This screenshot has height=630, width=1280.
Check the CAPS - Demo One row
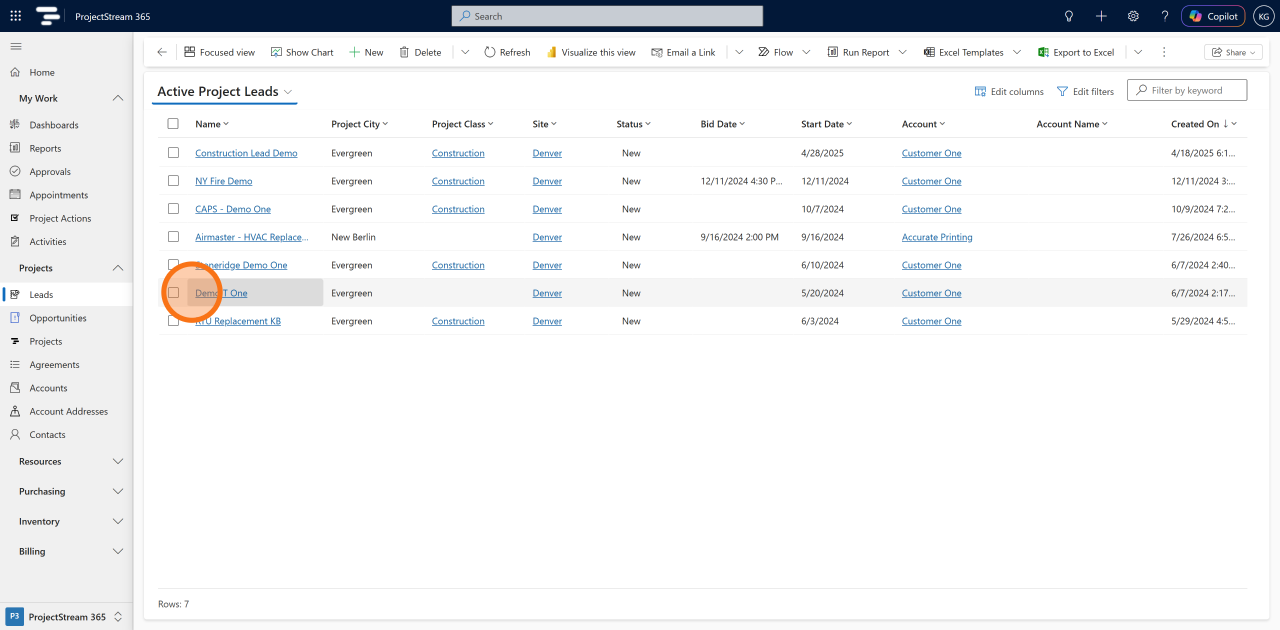tap(173, 209)
